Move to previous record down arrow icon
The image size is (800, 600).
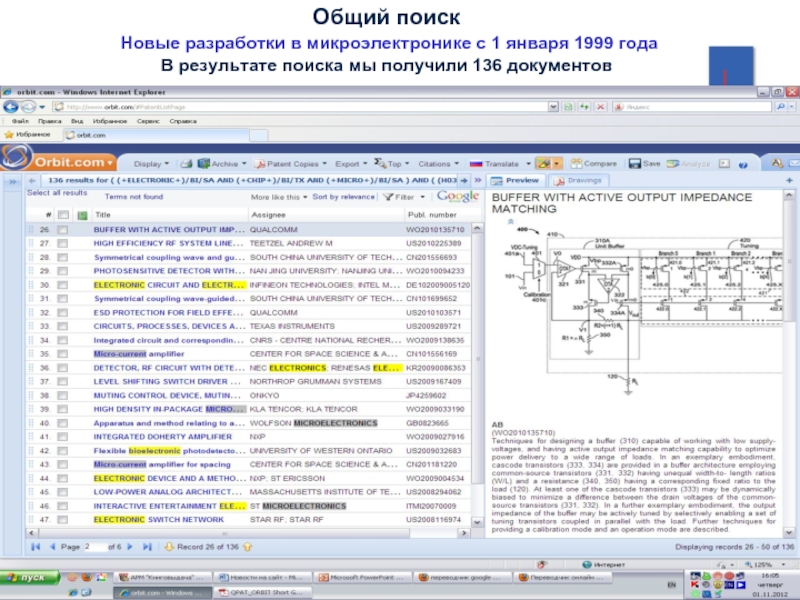coord(169,547)
